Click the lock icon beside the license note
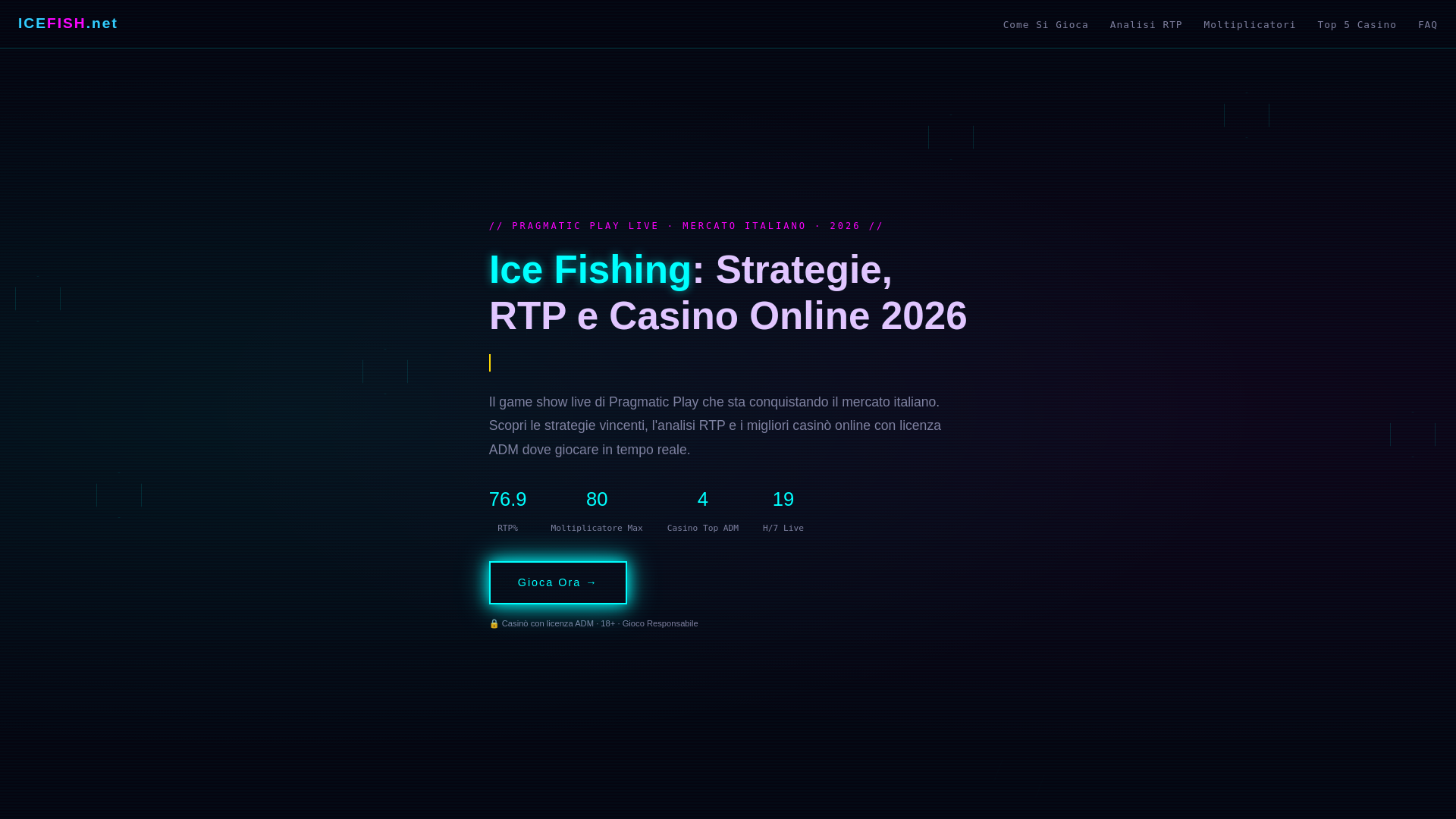1456x819 pixels. (494, 623)
